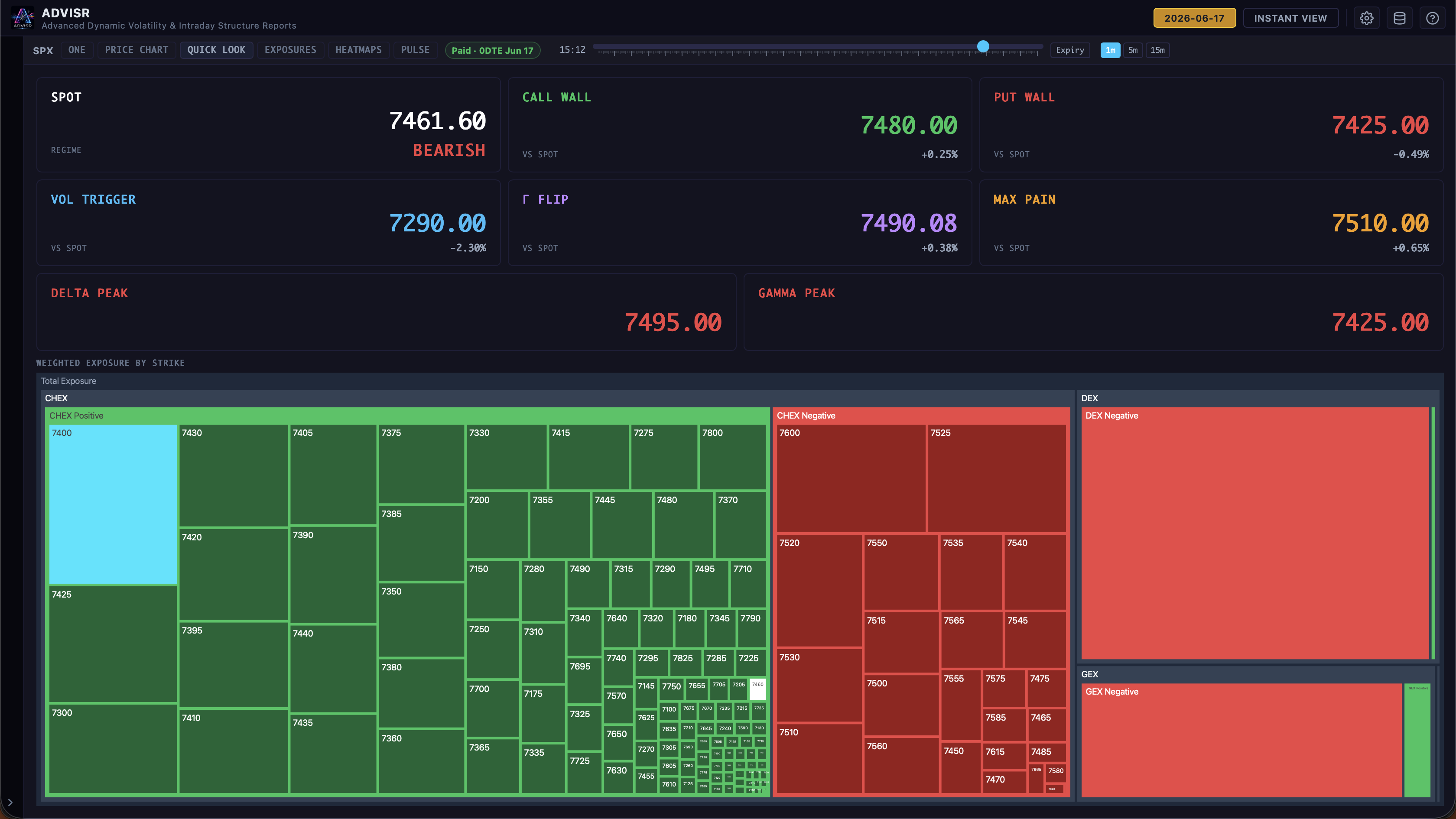Select the 1m interval toggle

click(x=1110, y=50)
